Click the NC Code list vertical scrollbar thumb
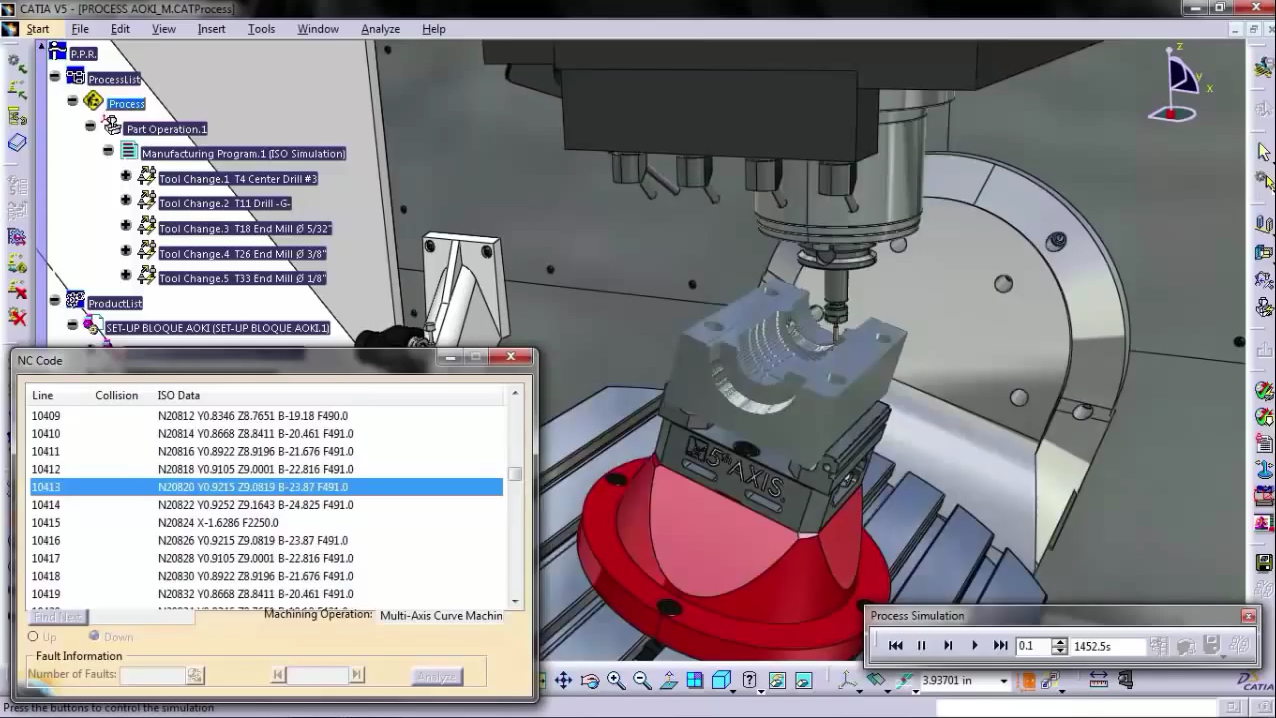The height and width of the screenshot is (718, 1276). (515, 474)
